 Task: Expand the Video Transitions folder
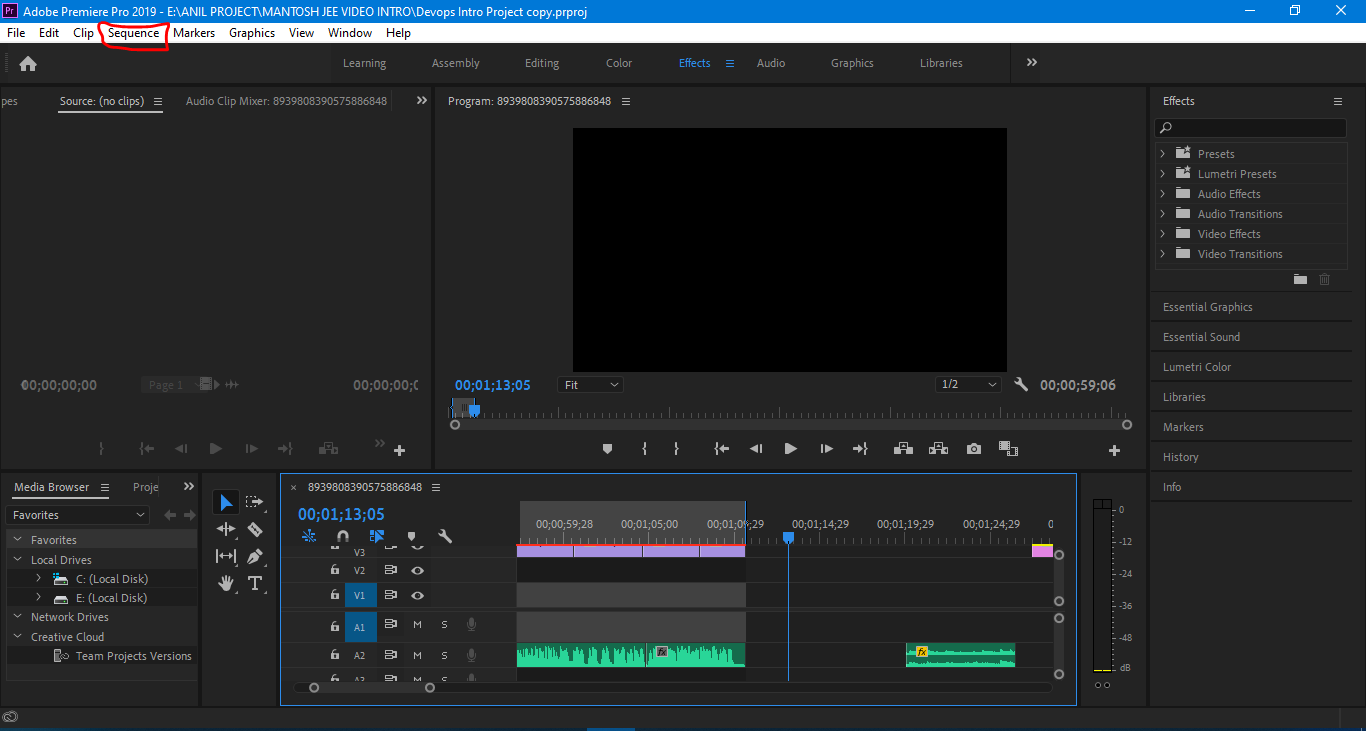click(1162, 254)
